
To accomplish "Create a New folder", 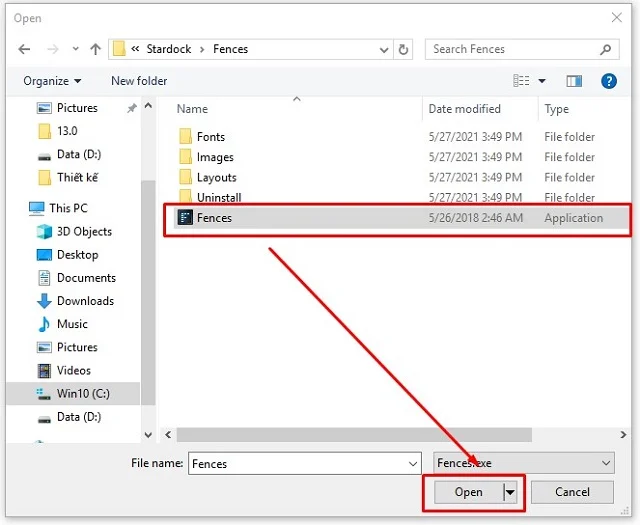I will point(139,81).
